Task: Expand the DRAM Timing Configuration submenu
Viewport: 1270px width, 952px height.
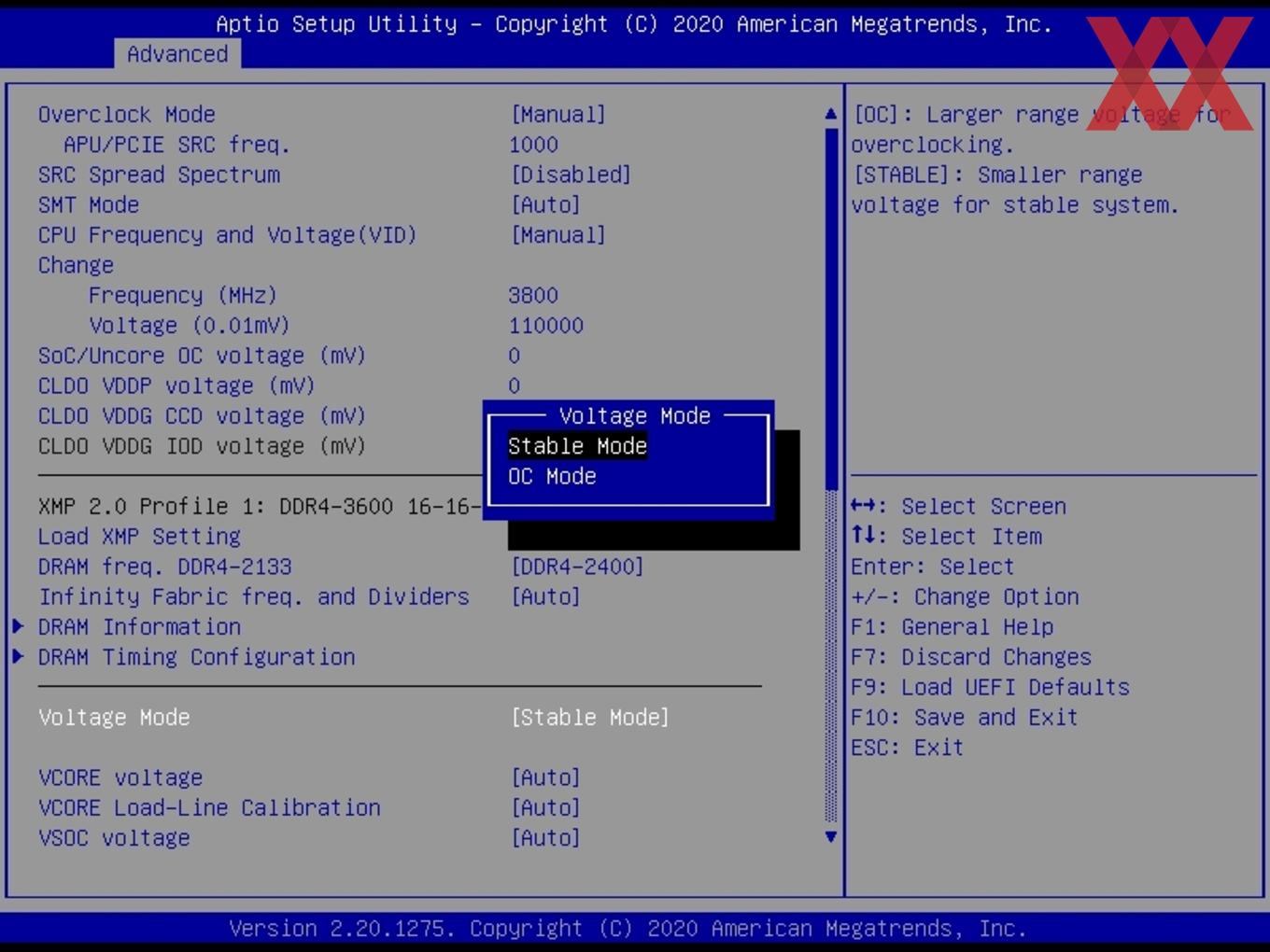Action: (x=196, y=657)
